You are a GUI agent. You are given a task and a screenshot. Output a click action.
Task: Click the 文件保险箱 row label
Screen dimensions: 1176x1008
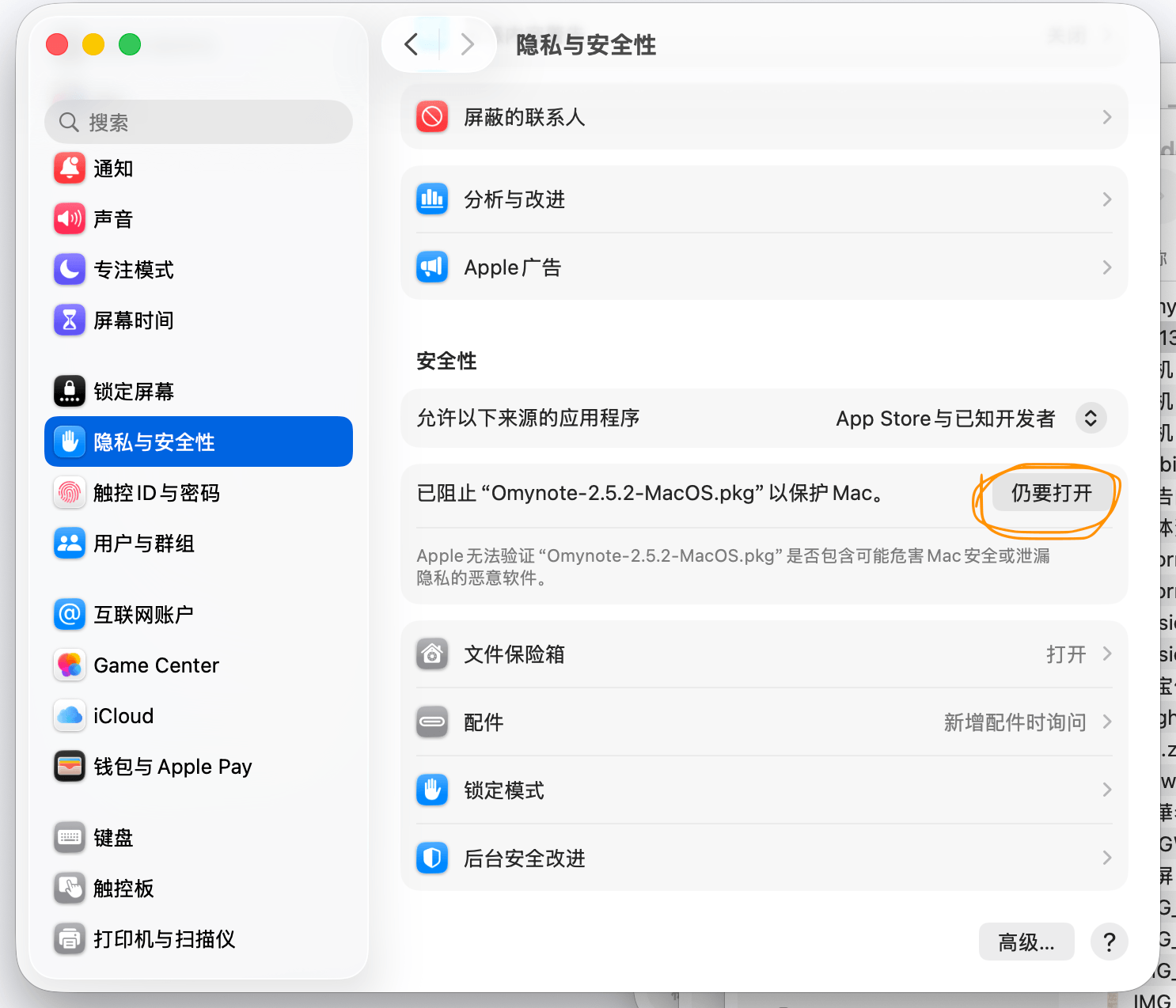click(x=514, y=654)
